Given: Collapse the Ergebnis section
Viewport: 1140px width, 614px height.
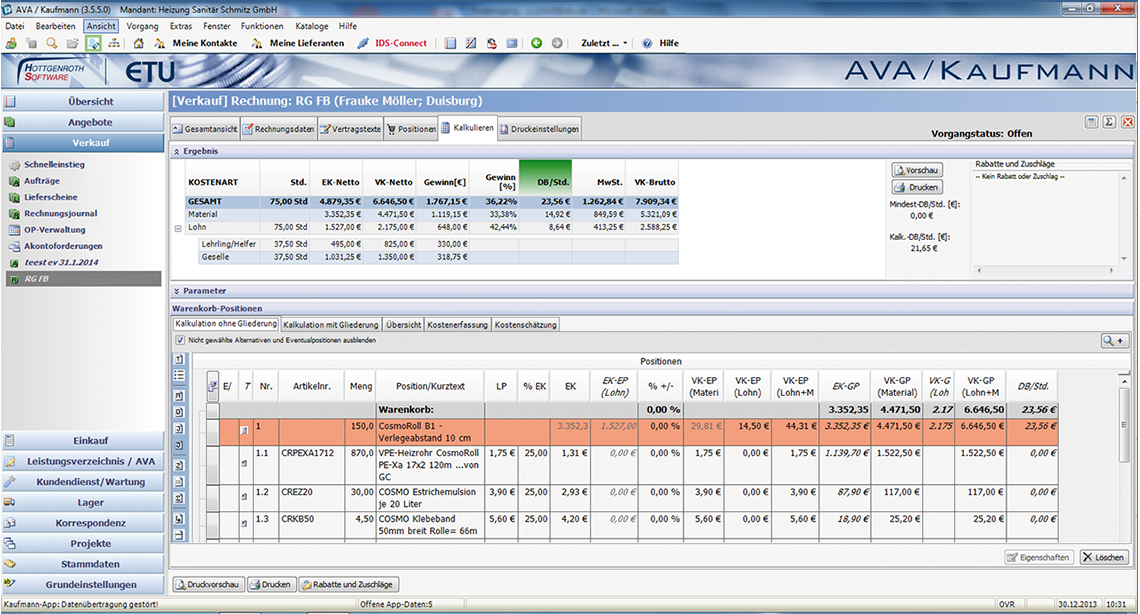Looking at the screenshot, I should 177,150.
